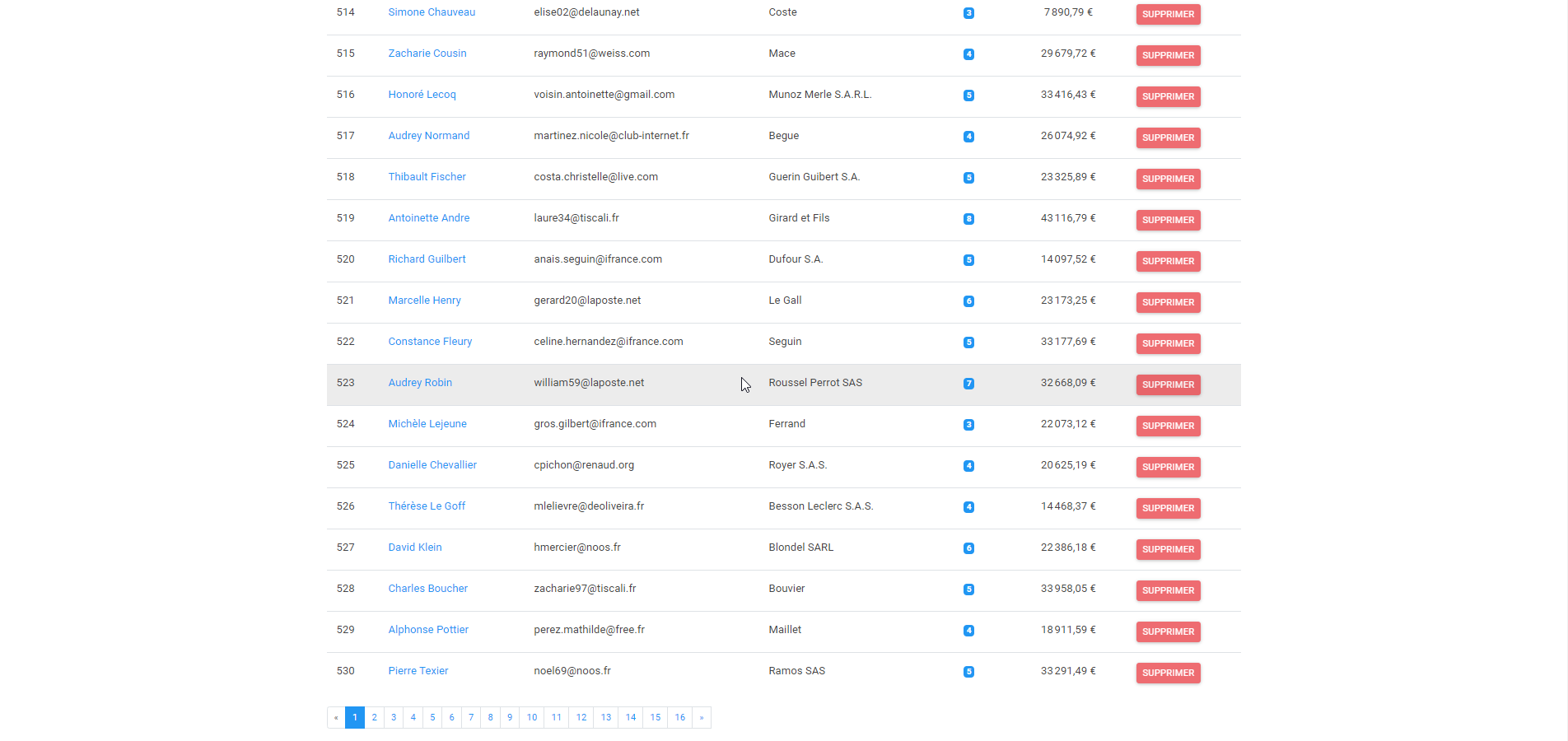Delete Antoinette Andre with Supprimer button
Image resolution: width=1568 pixels, height=741 pixels.
click(1168, 220)
